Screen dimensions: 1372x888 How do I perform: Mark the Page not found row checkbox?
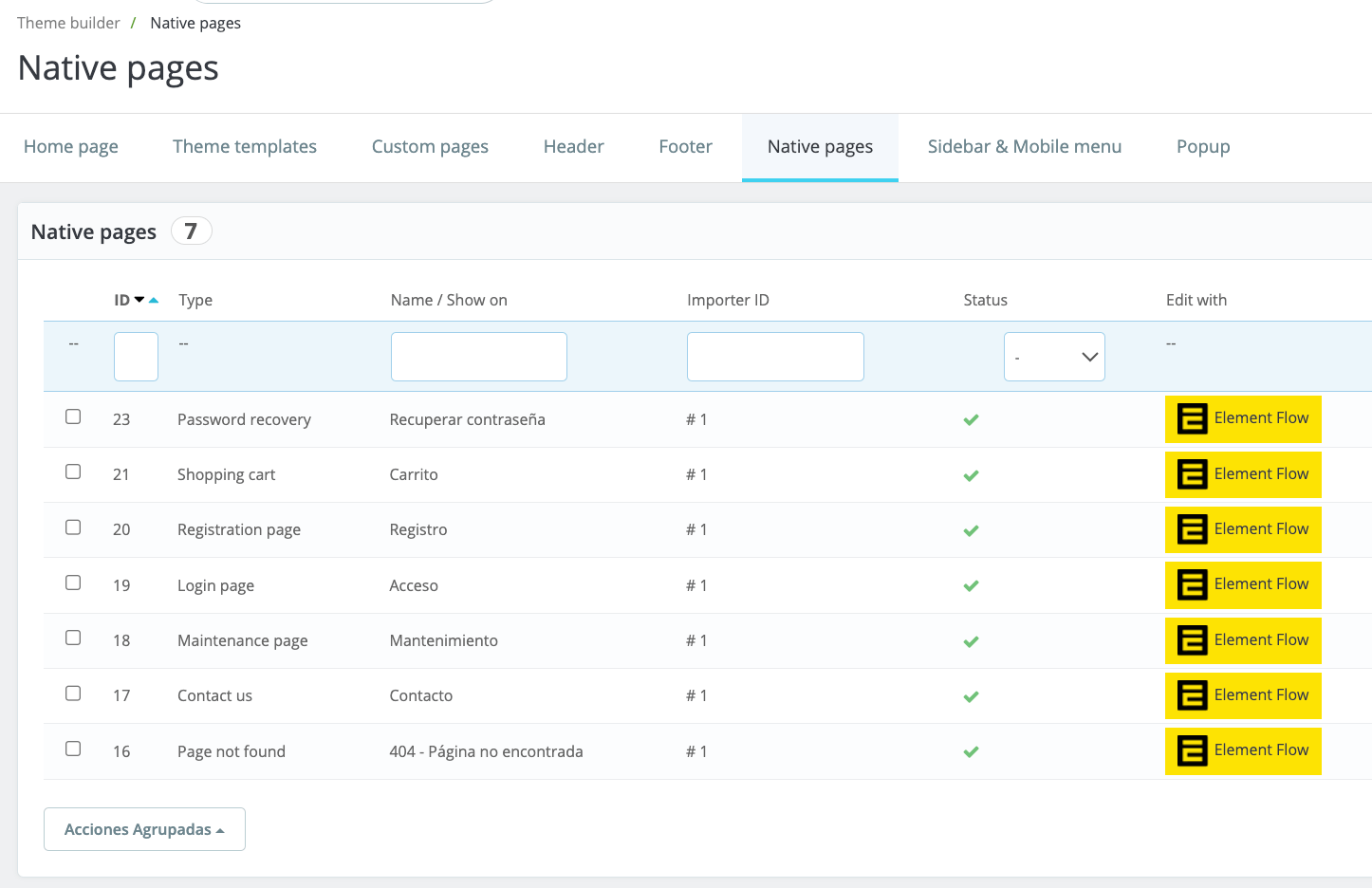73,749
